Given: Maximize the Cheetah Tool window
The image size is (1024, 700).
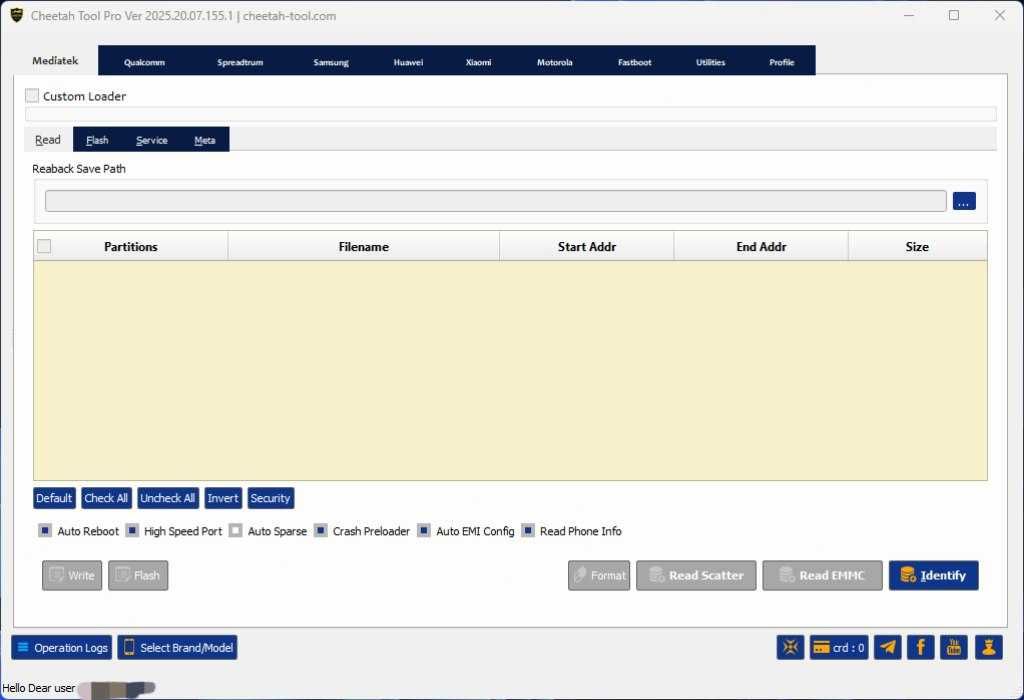Looking at the screenshot, I should [954, 15].
